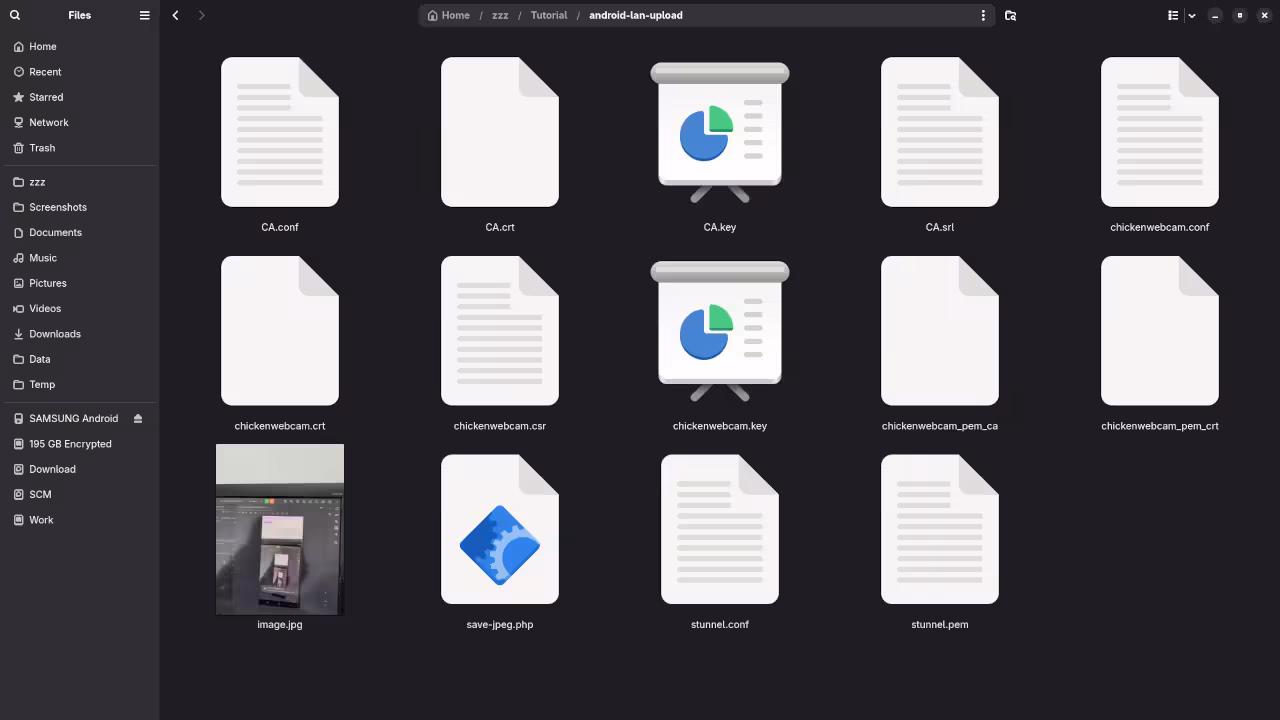
Task: Go back with the left arrow
Action: [175, 15]
